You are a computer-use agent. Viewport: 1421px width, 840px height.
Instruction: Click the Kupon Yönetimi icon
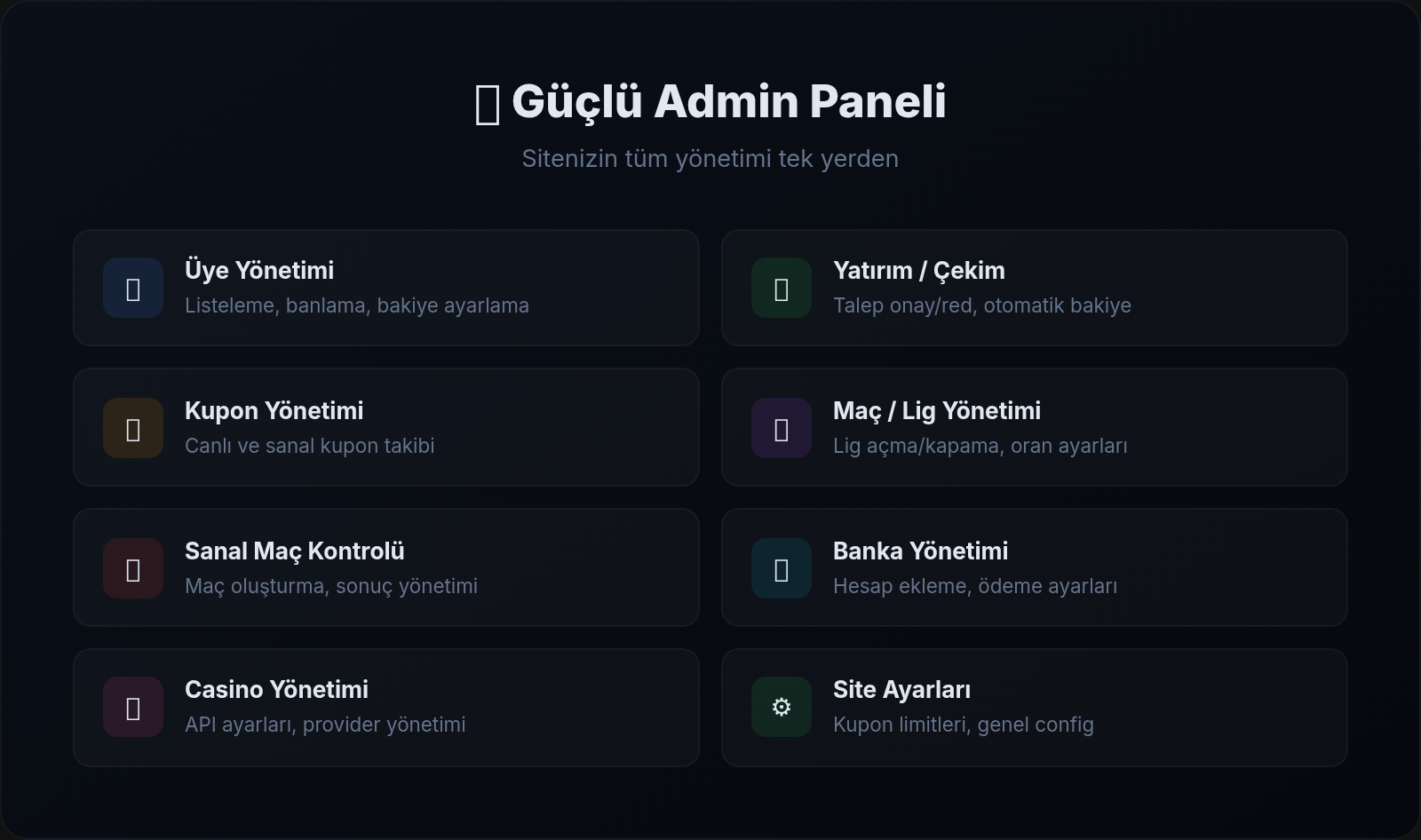point(133,428)
